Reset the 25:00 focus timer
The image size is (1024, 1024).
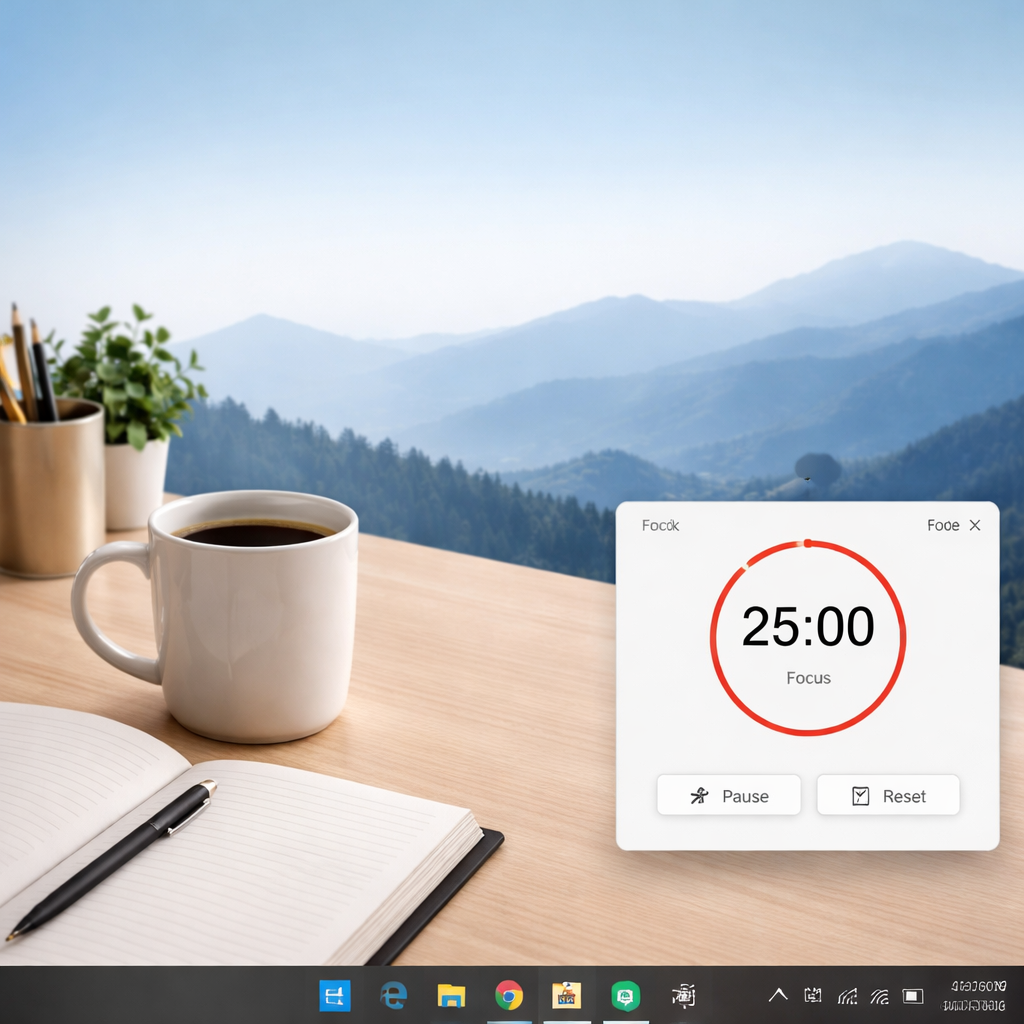click(888, 795)
